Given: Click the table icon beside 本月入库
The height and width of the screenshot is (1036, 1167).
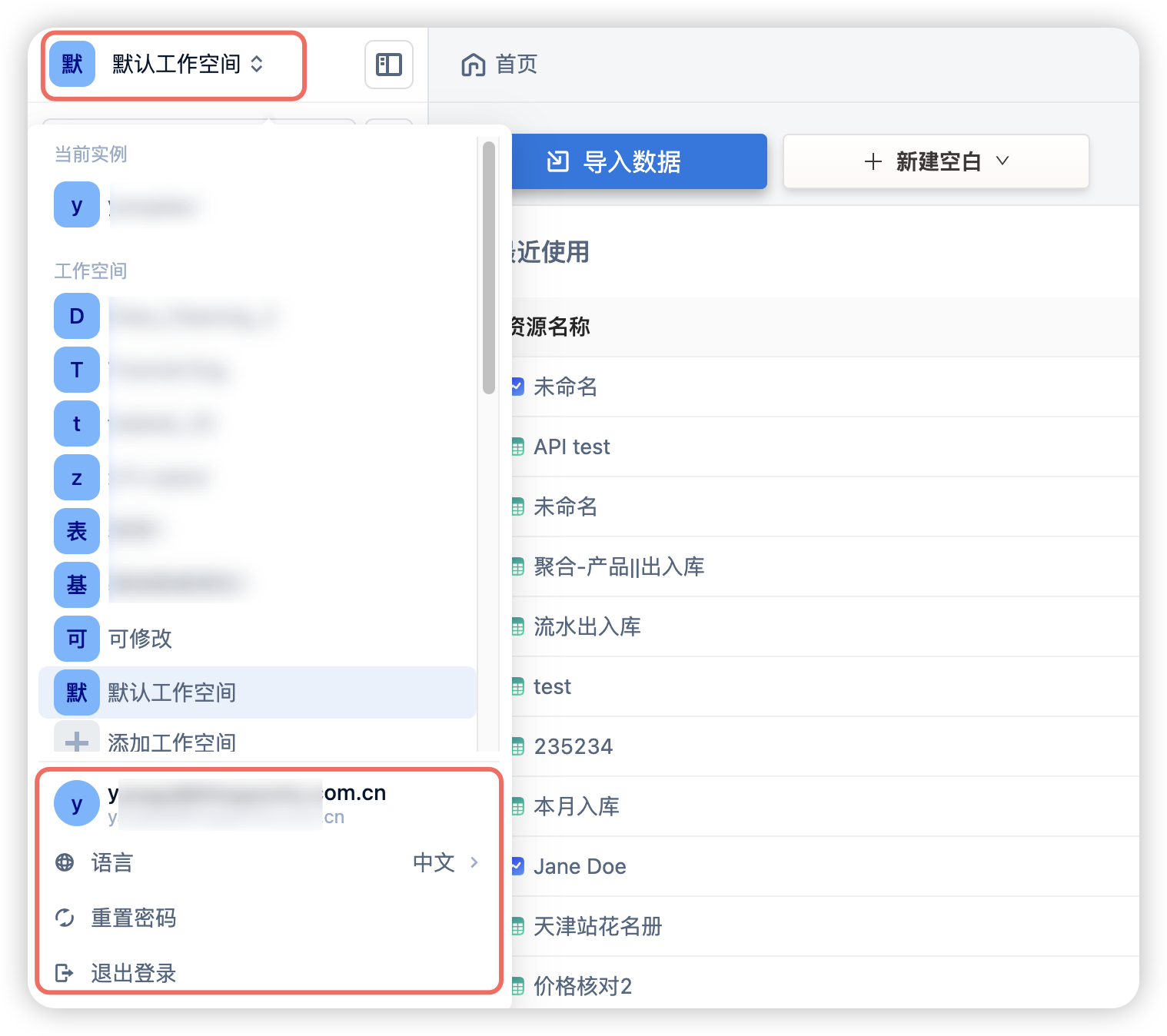Looking at the screenshot, I should [518, 807].
